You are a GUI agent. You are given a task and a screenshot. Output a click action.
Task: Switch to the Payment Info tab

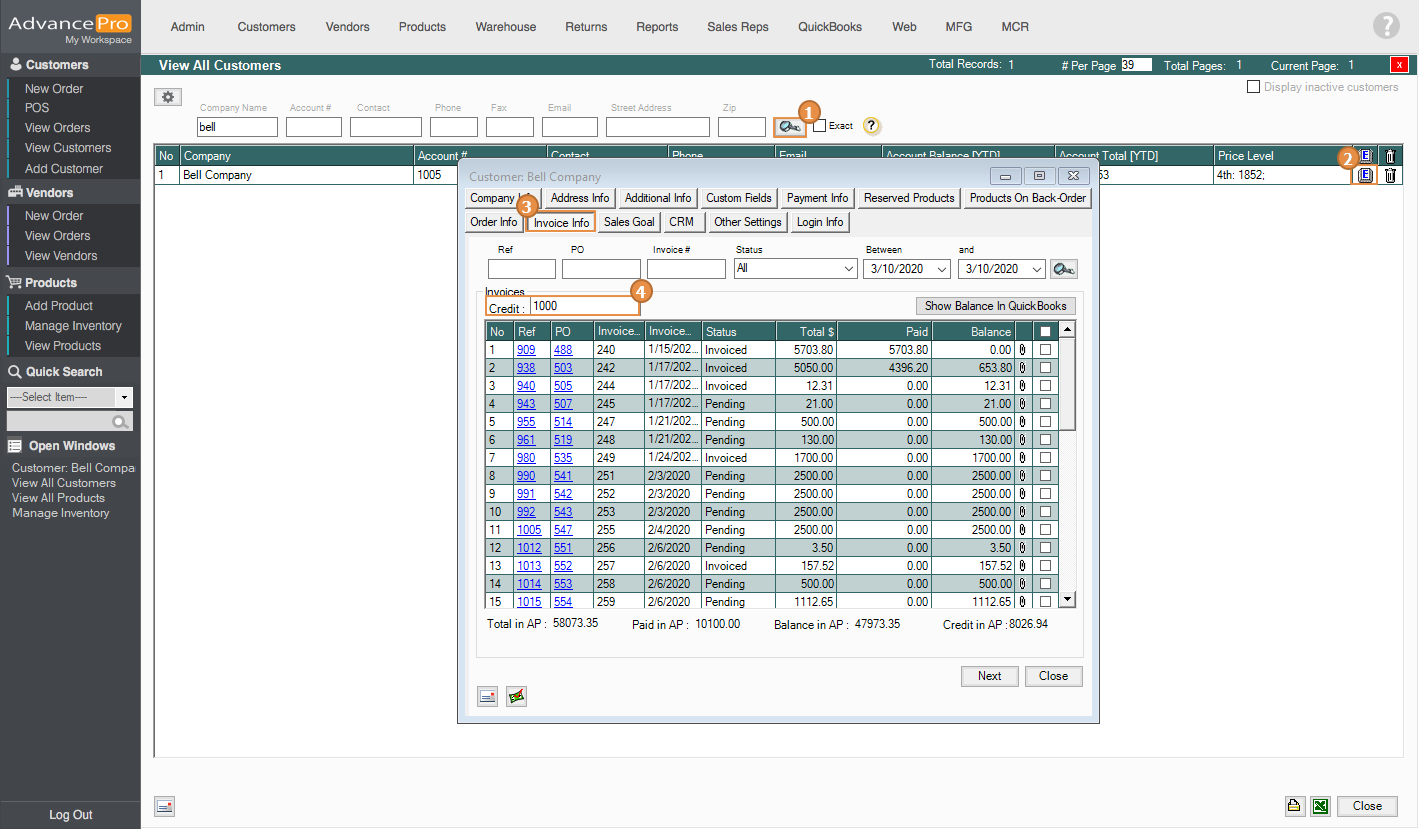click(x=817, y=198)
